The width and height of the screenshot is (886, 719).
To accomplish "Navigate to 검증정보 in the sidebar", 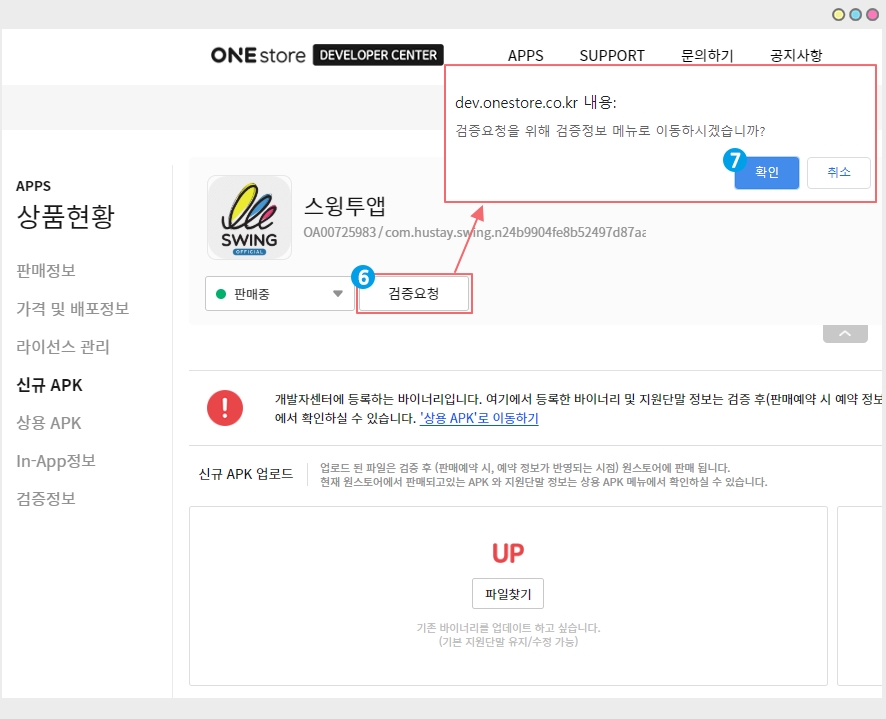I will pyautogui.click(x=46, y=498).
